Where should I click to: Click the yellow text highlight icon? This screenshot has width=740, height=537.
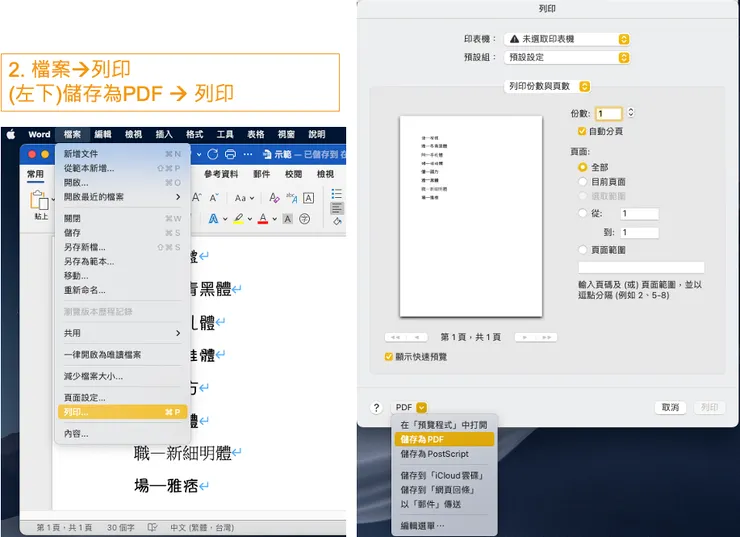click(238, 219)
